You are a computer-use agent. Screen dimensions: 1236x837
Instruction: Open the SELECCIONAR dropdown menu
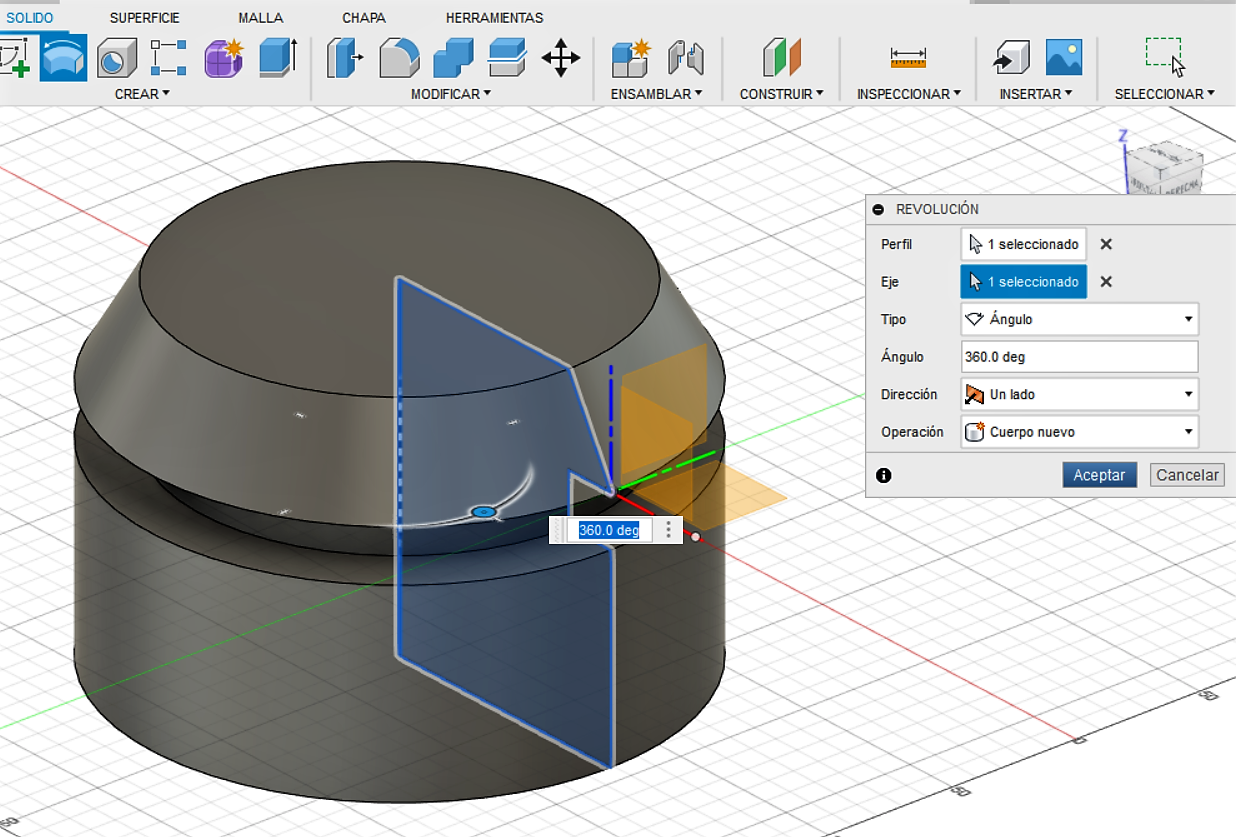coord(1164,93)
